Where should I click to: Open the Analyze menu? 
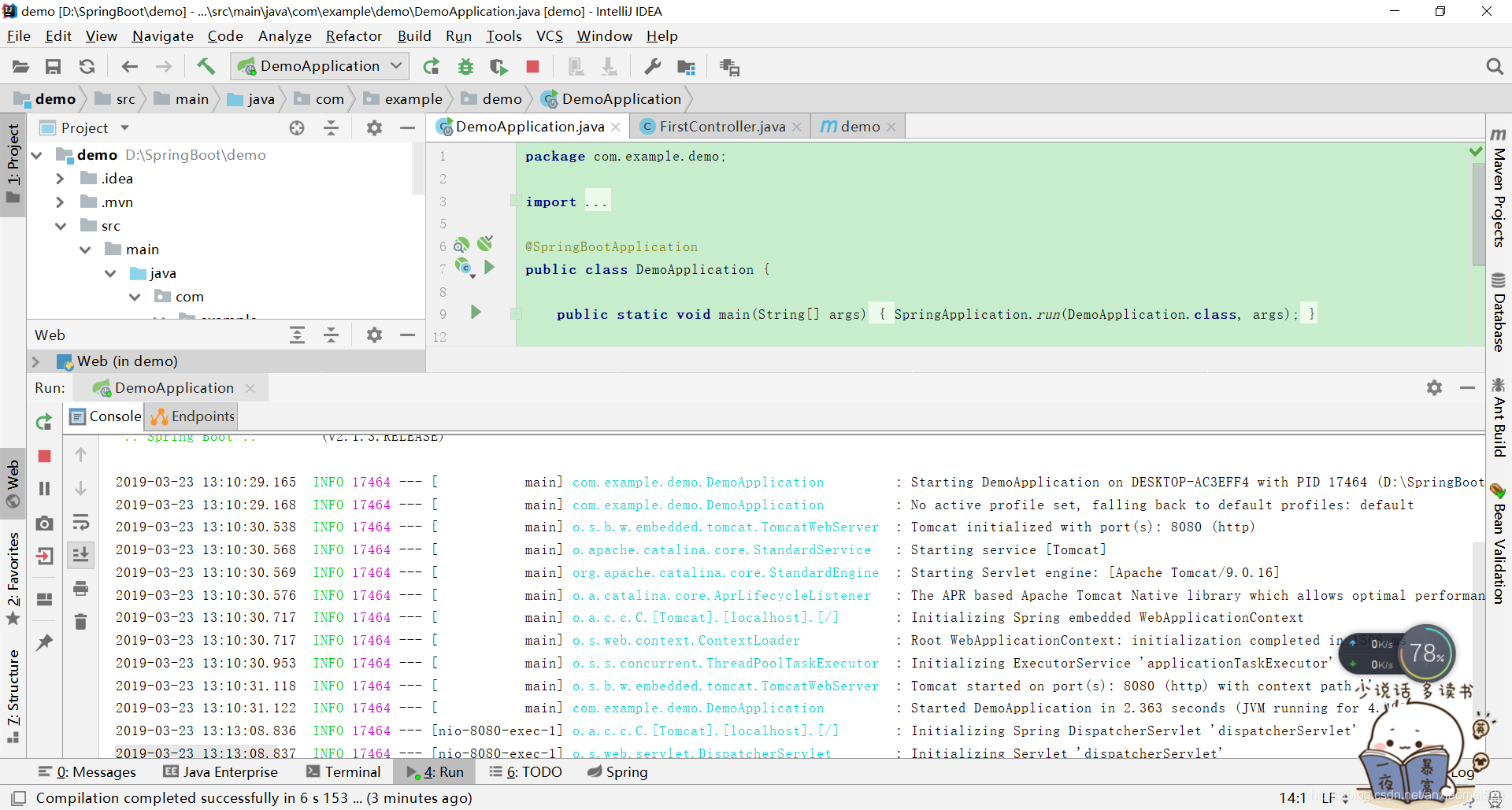tap(284, 36)
